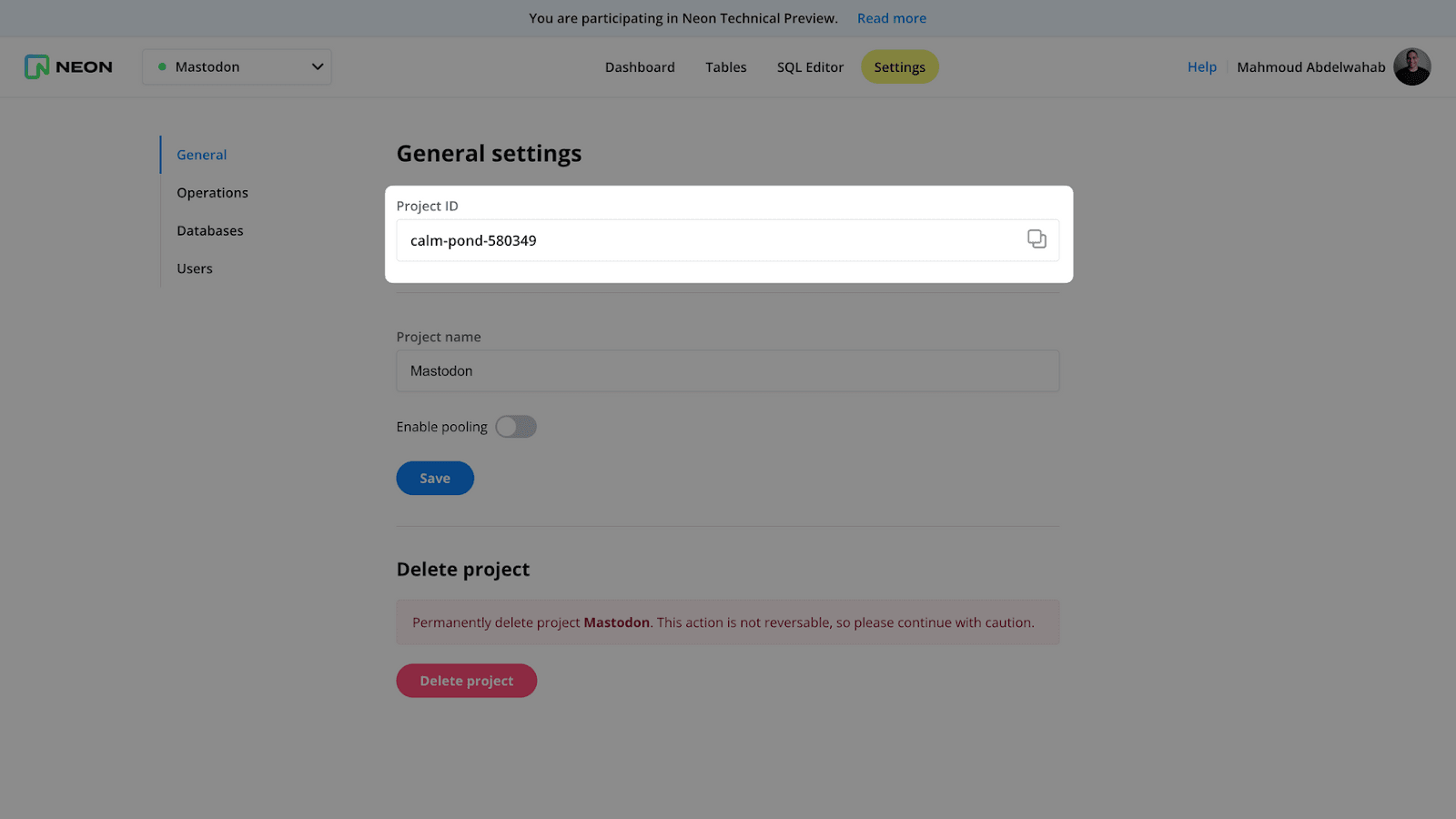Screen dimensions: 1456x819
Task: Go to the SQL Editor tab
Action: pyautogui.click(x=810, y=67)
